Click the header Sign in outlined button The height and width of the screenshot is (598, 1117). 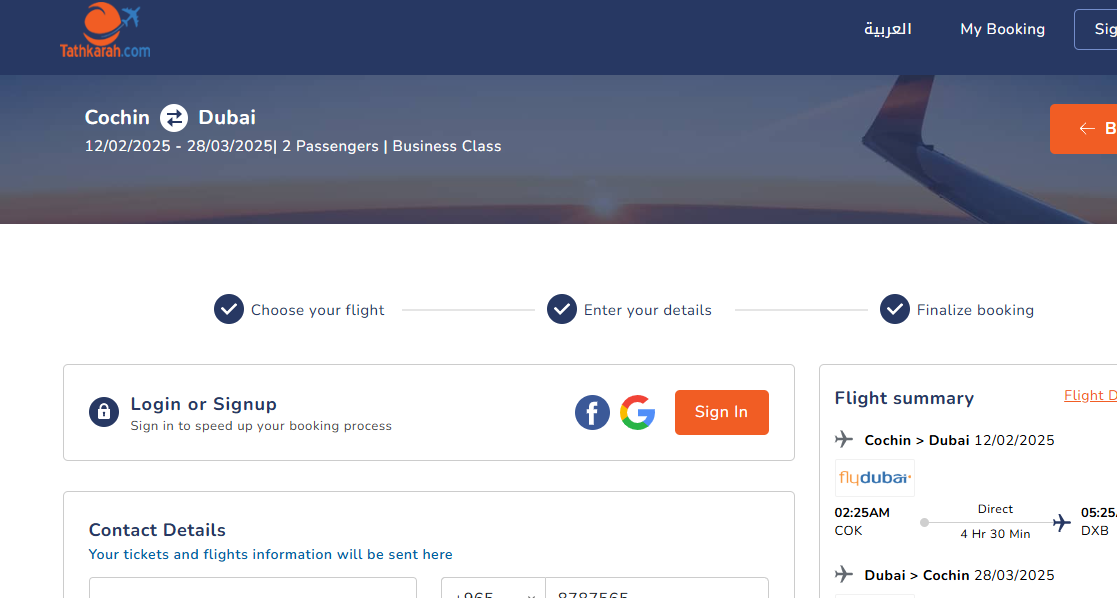[x=1096, y=29]
